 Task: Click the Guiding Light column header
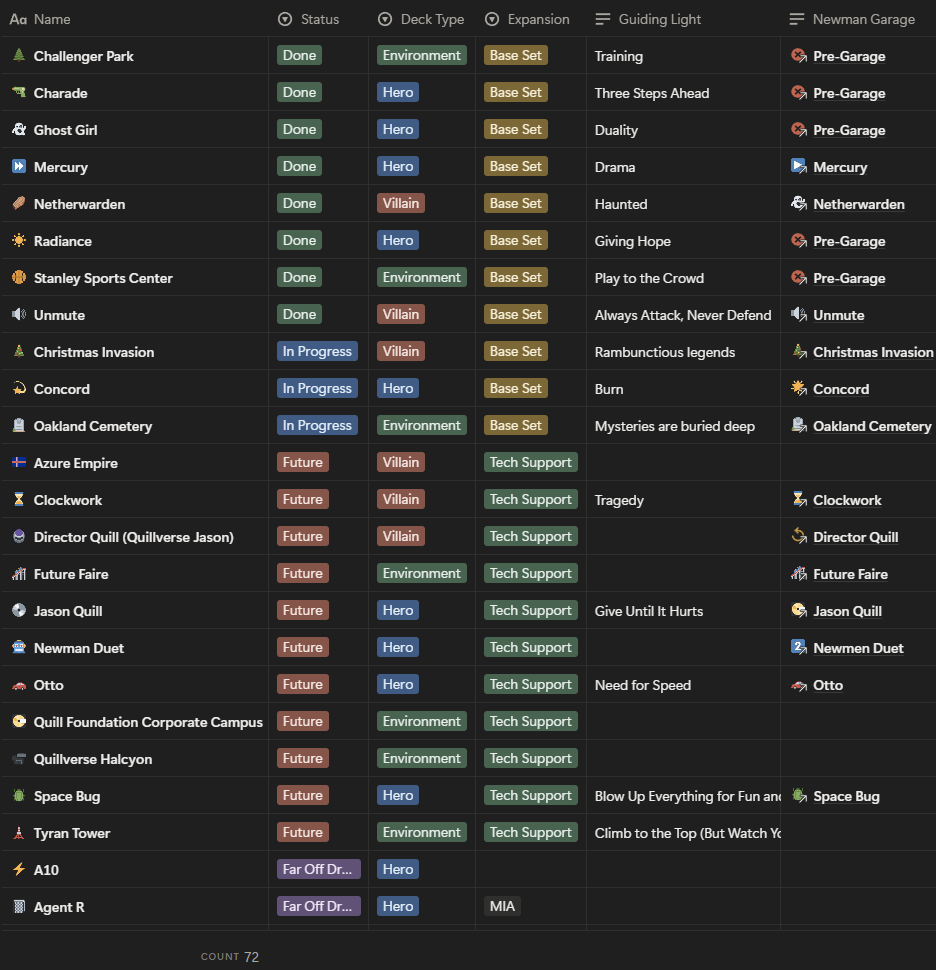(x=659, y=19)
